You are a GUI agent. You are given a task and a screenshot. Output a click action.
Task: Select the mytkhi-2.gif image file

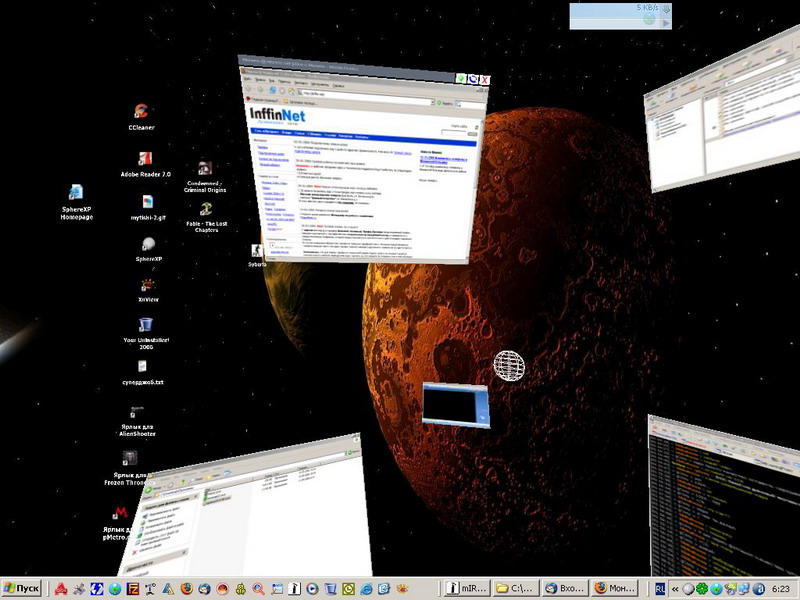(x=147, y=202)
